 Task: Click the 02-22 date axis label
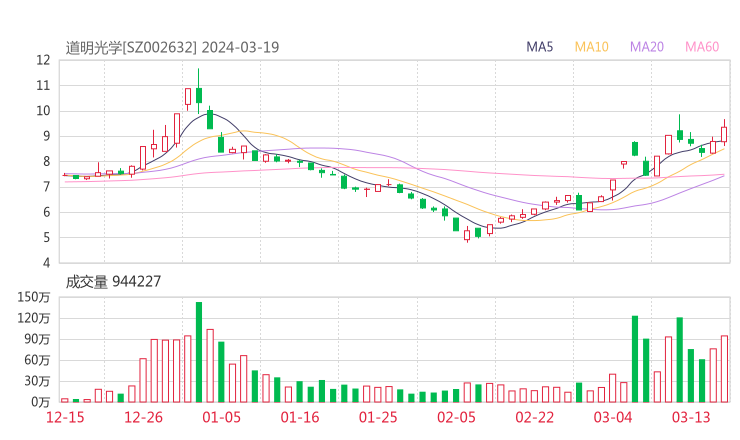(534, 417)
